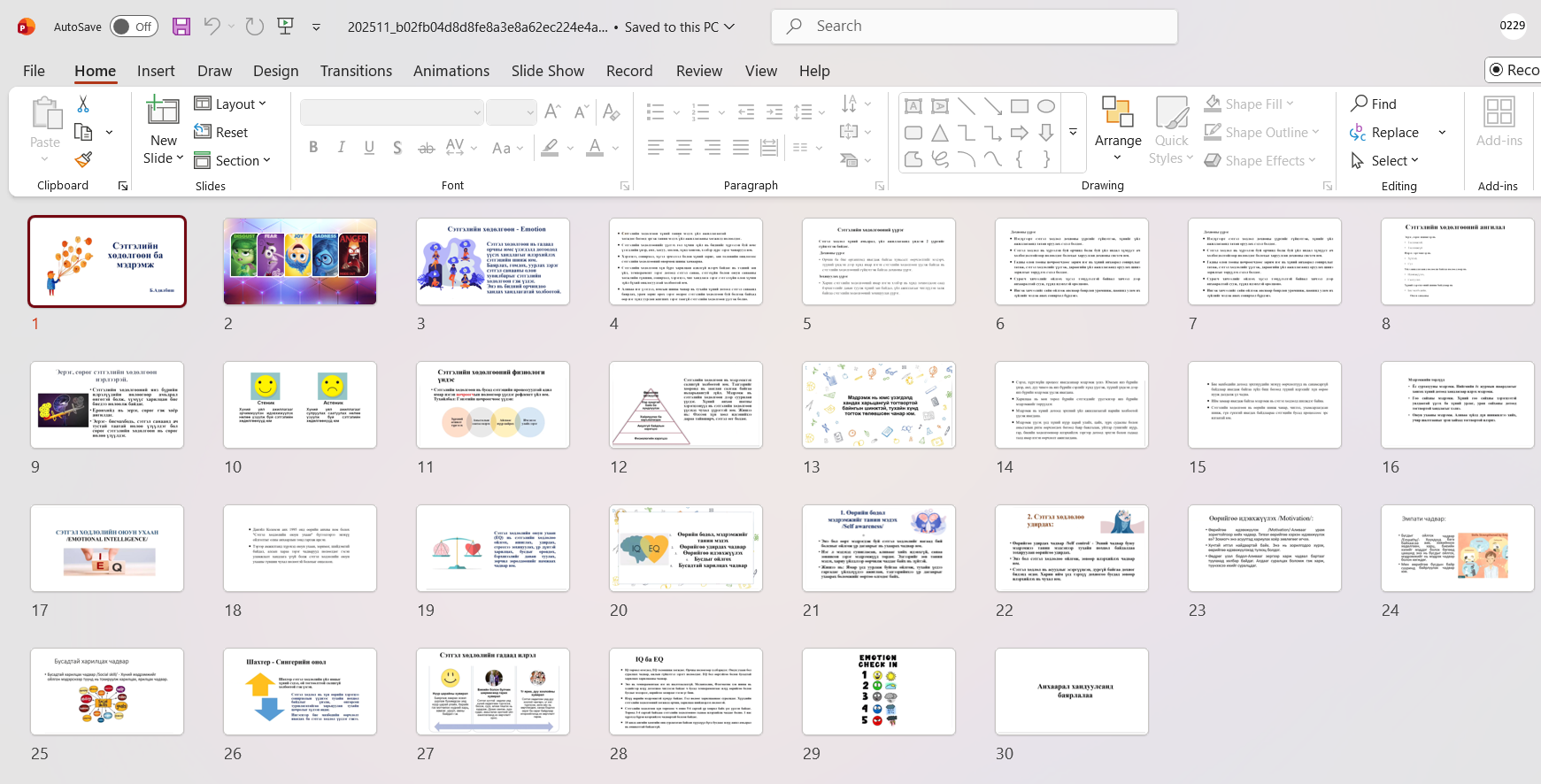Switch to the Slide Show tab
Image resolution: width=1541 pixels, height=784 pixels.
547,71
